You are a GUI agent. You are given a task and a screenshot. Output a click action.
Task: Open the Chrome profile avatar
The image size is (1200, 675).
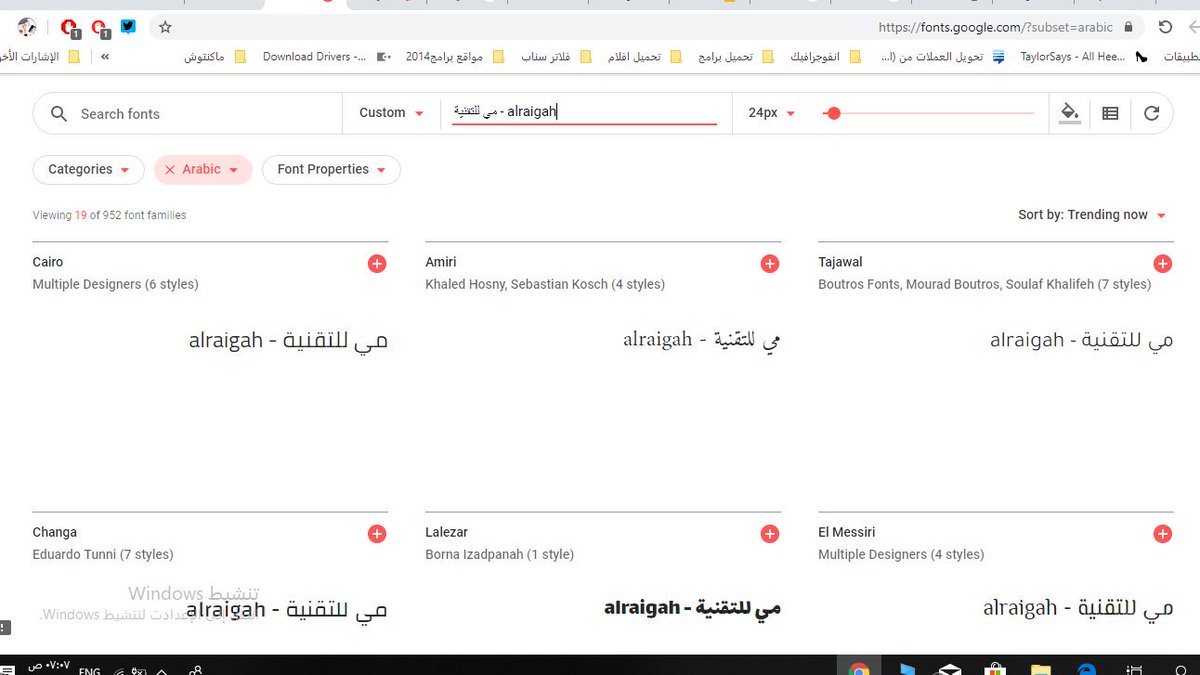pyautogui.click(x=27, y=27)
